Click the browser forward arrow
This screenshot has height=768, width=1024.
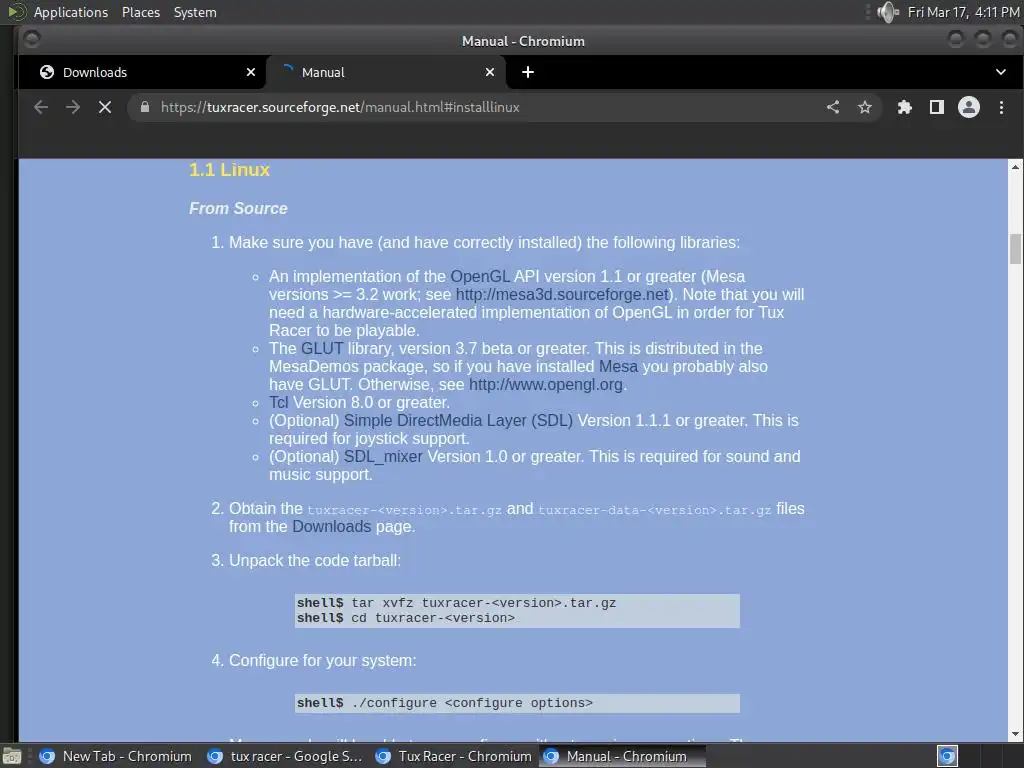(72, 107)
